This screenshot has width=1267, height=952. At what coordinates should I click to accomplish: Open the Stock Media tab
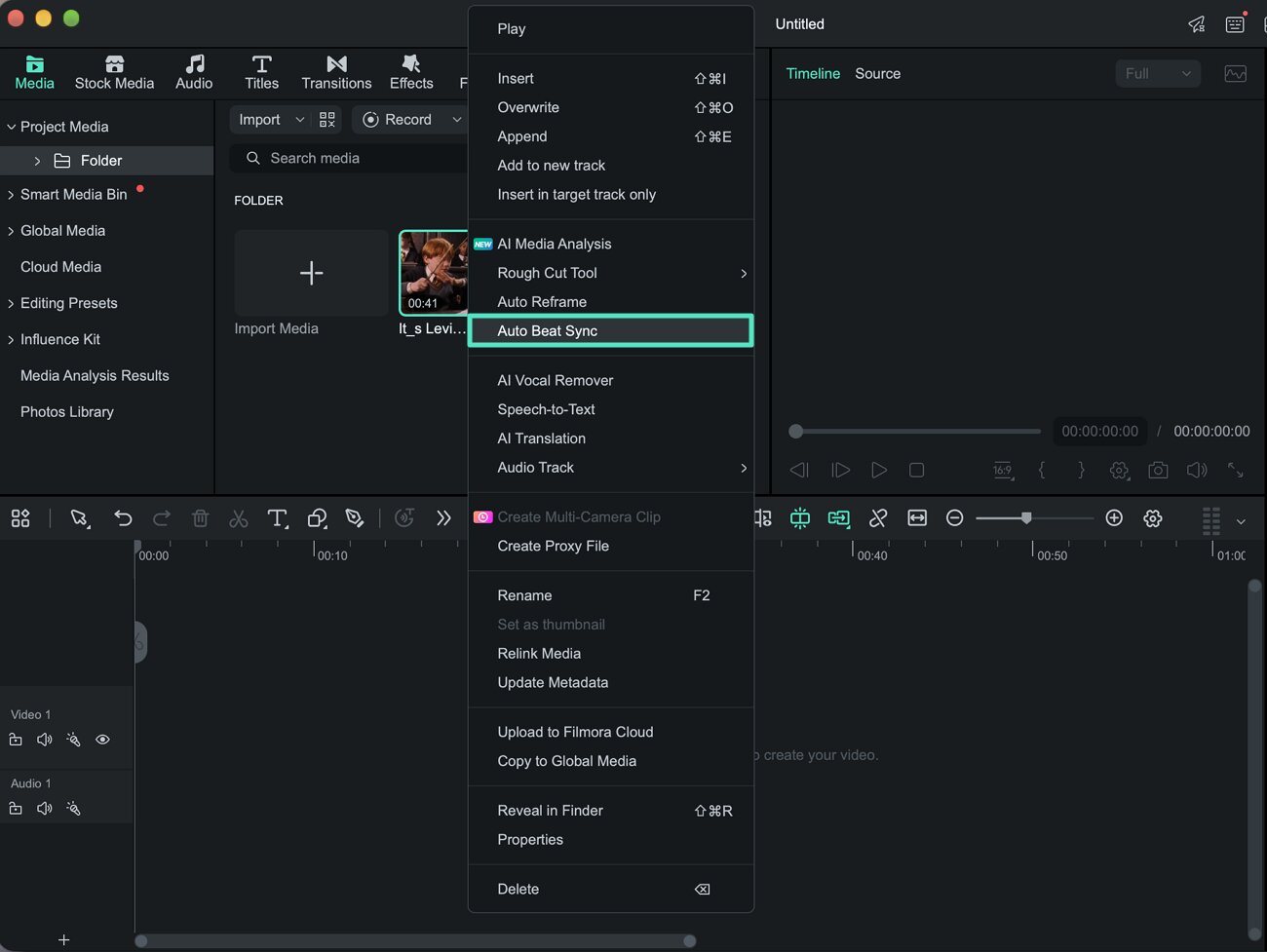click(x=114, y=73)
